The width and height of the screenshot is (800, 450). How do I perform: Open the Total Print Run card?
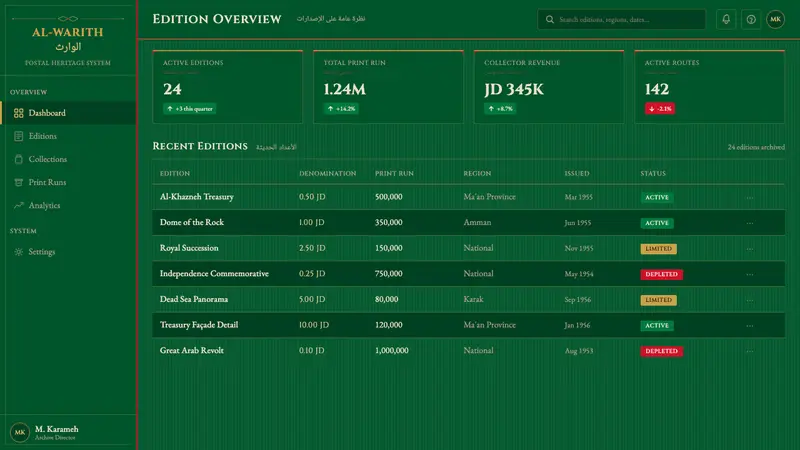(x=388, y=87)
